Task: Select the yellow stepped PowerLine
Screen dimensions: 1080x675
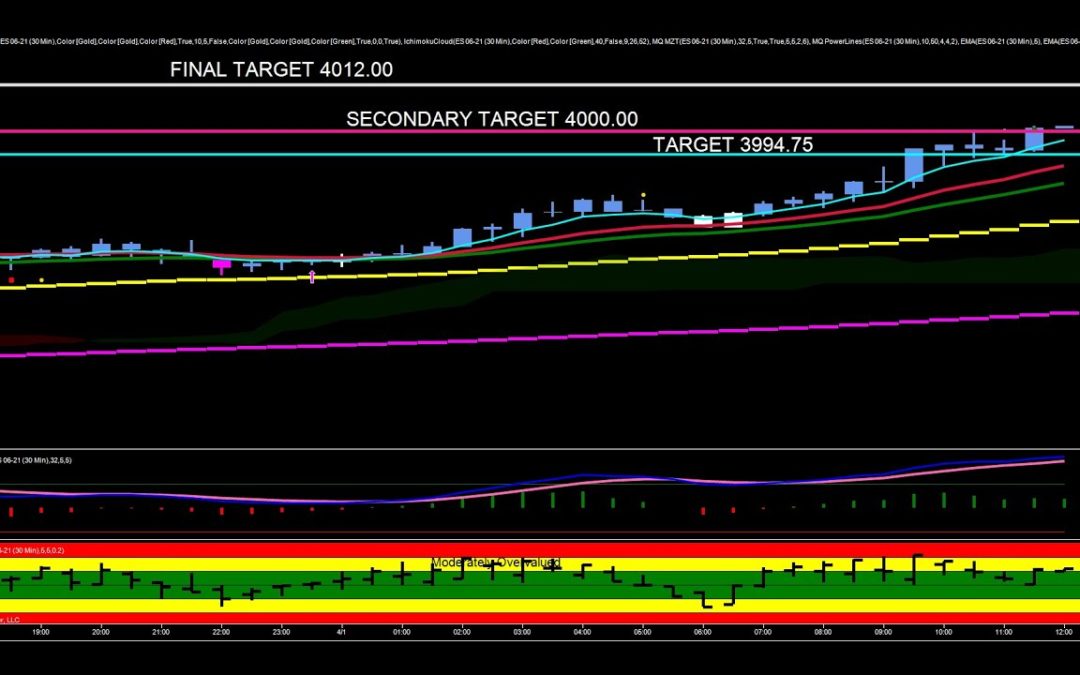Action: pyautogui.click(x=540, y=267)
